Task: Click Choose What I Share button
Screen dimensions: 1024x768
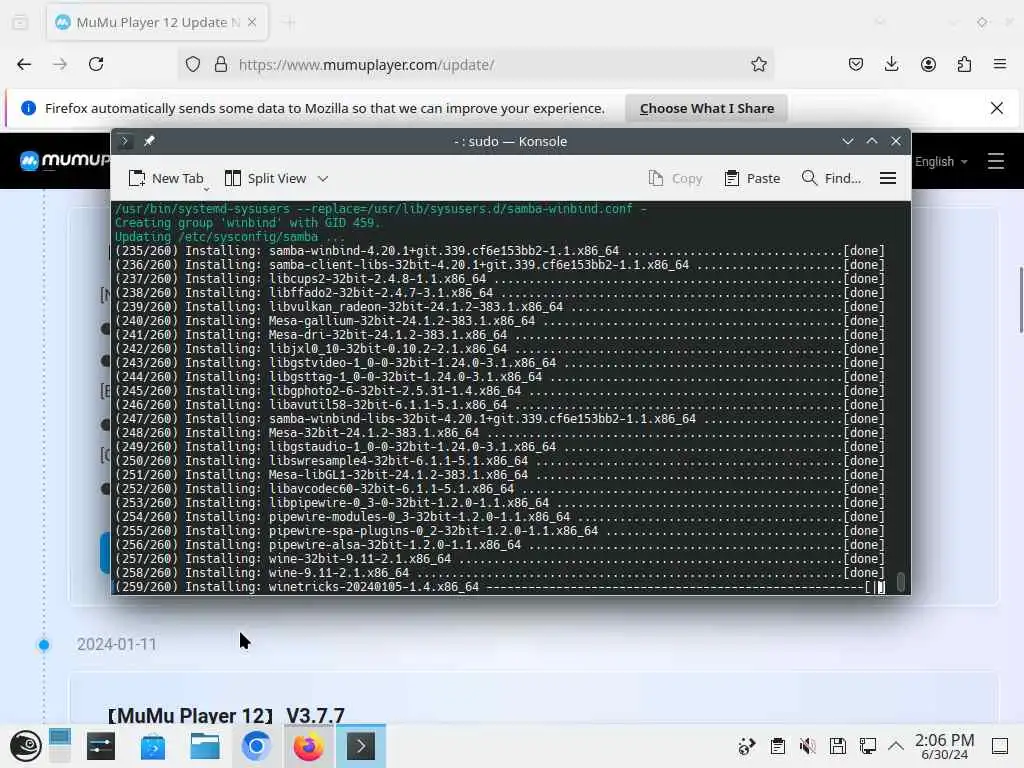Action: (x=706, y=108)
